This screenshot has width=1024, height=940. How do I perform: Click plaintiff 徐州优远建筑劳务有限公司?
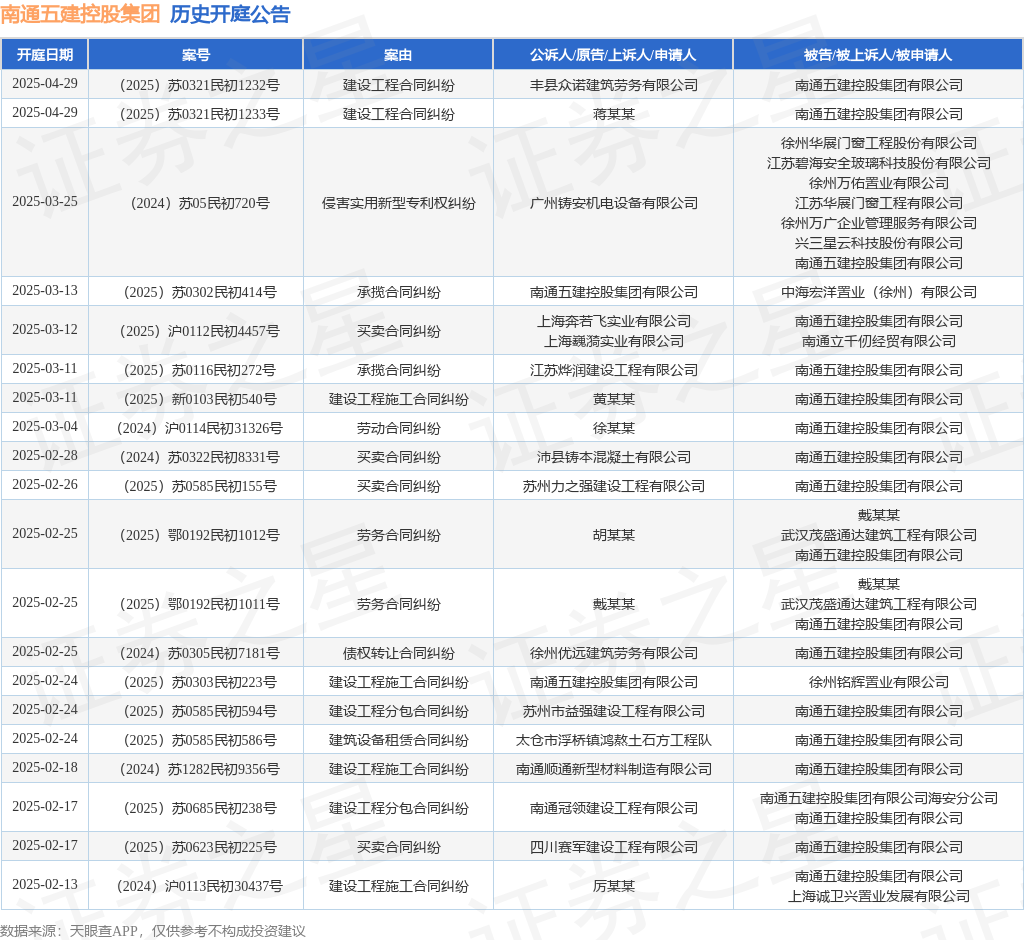(x=614, y=653)
